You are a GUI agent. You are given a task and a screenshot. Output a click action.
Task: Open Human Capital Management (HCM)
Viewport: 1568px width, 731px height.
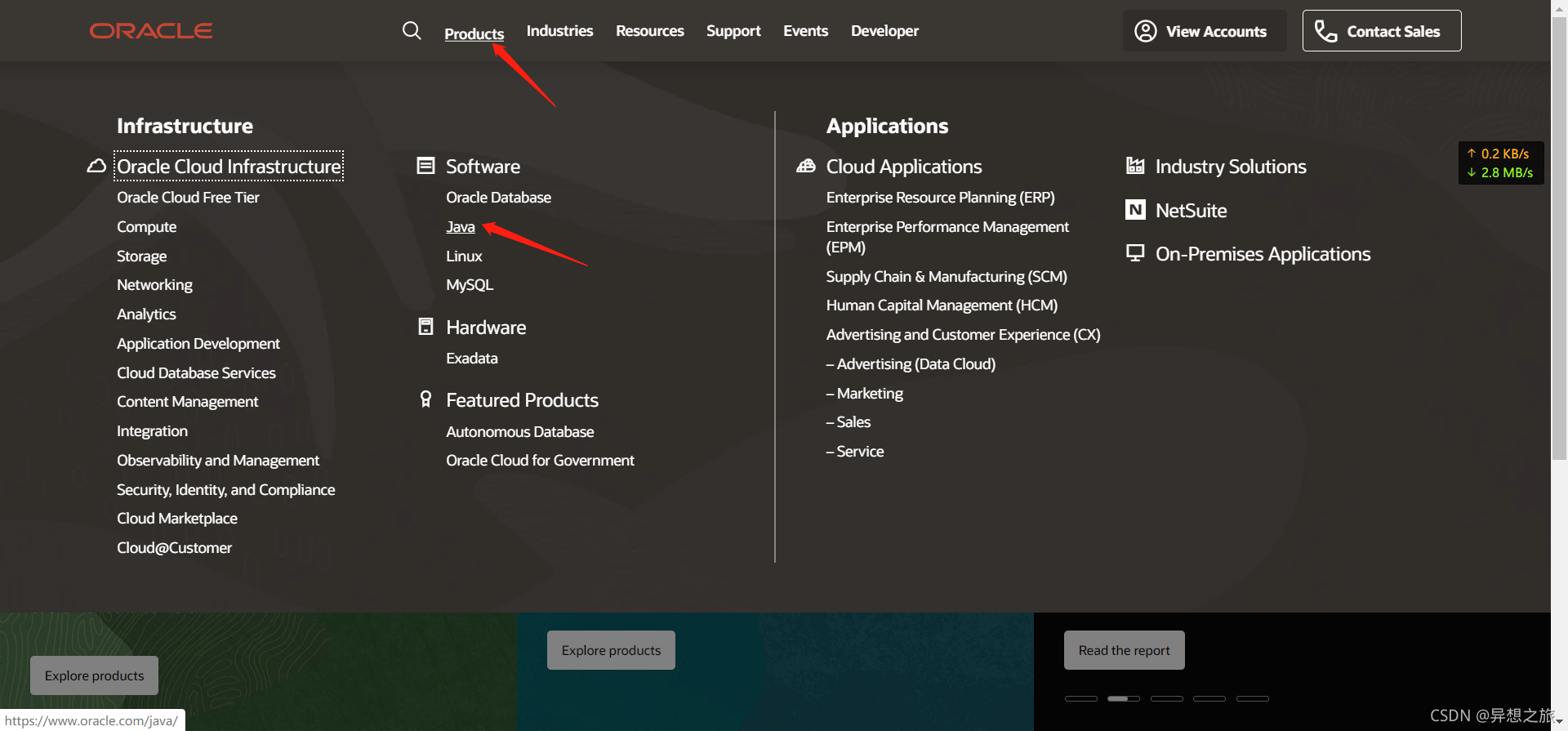pos(942,305)
